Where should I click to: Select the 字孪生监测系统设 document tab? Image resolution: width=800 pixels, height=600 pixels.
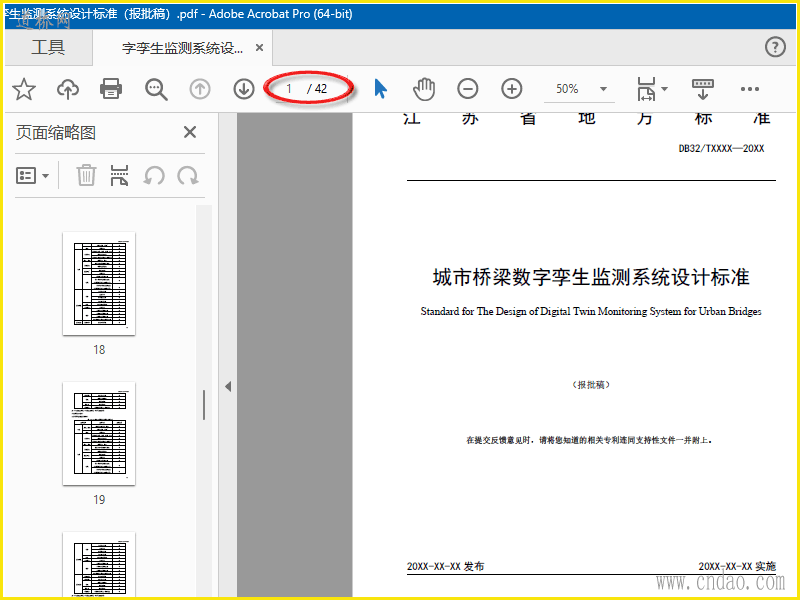[x=182, y=48]
